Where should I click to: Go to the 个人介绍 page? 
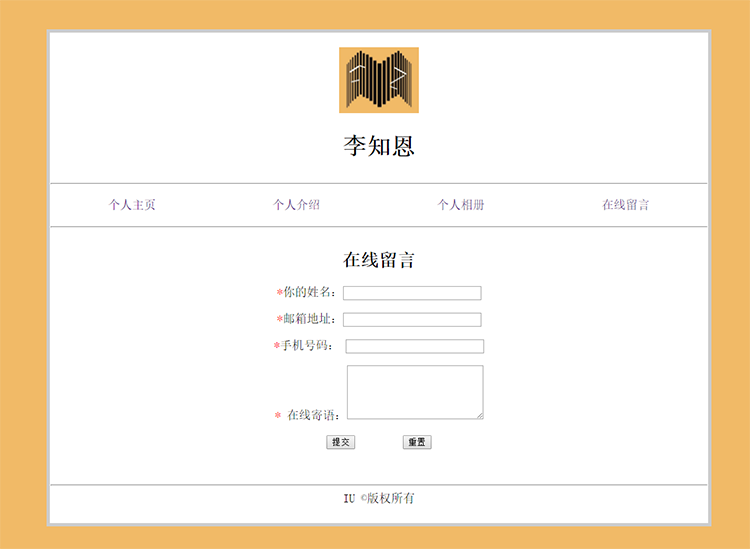pos(296,205)
